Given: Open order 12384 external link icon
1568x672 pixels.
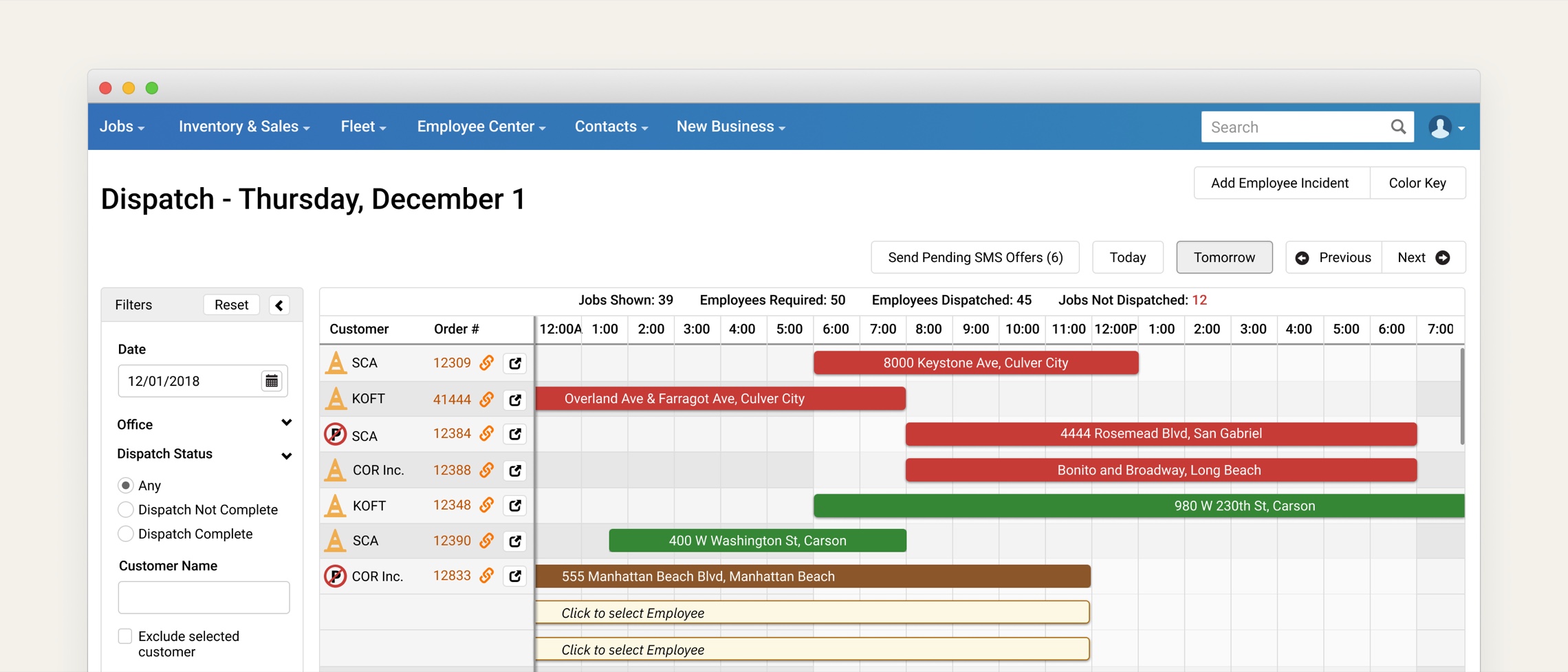Looking at the screenshot, I should click(515, 434).
